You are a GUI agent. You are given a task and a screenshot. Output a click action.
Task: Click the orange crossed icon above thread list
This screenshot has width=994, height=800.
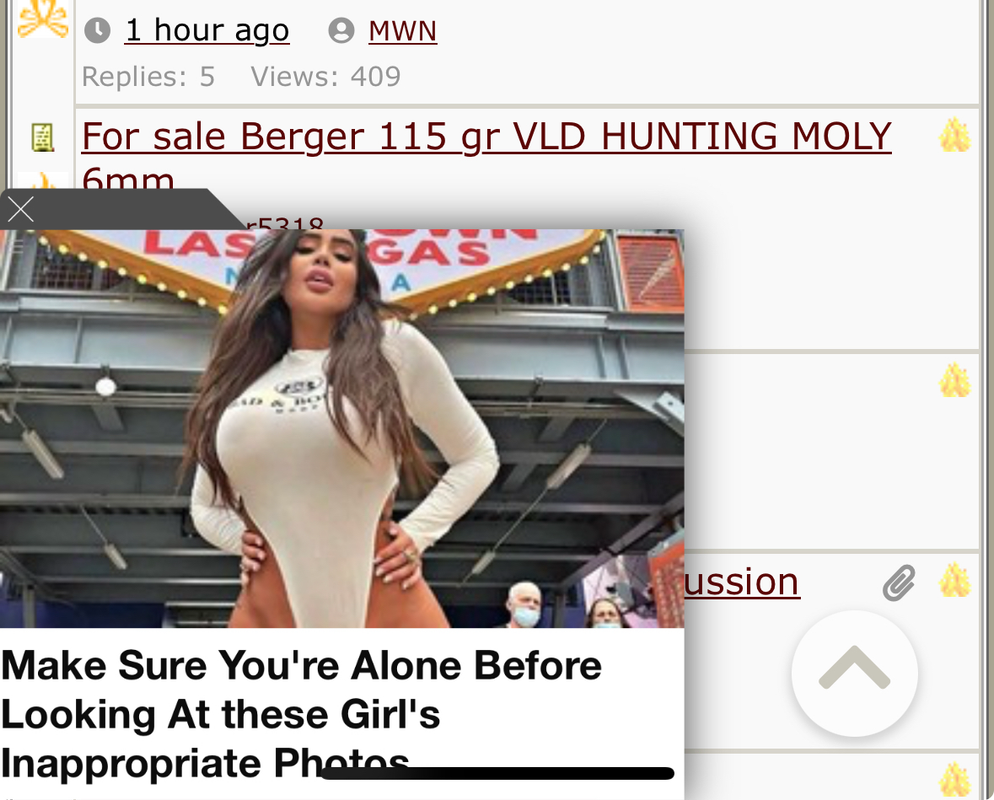(42, 18)
